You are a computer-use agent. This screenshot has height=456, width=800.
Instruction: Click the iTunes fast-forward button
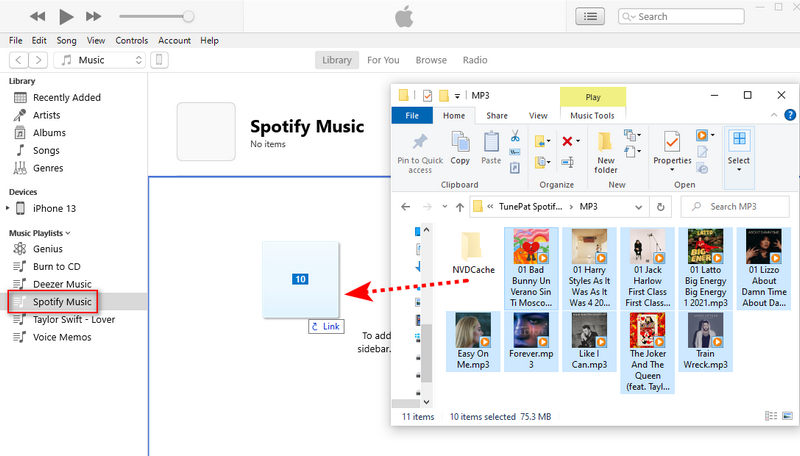93,16
